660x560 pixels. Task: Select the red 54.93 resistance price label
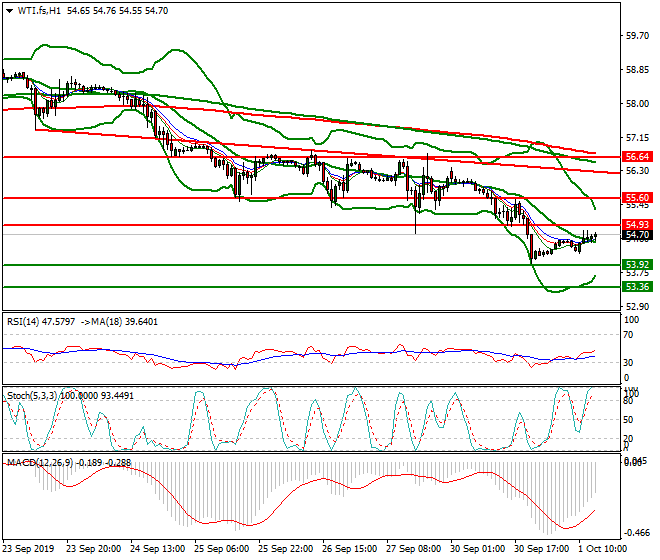tap(637, 225)
